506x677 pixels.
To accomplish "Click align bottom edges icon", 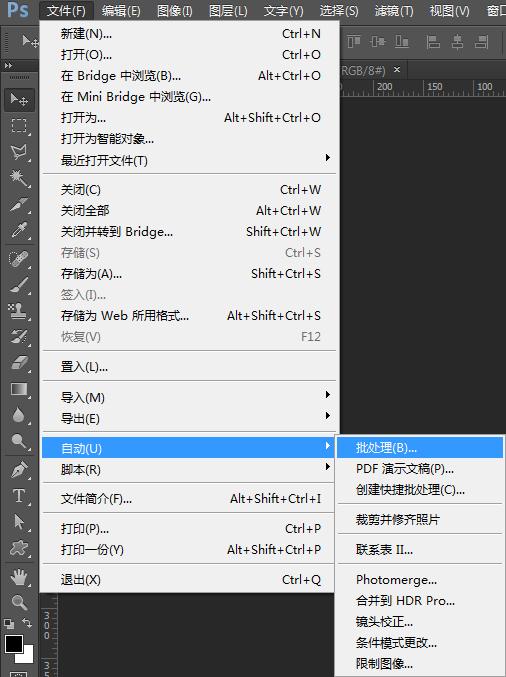I will 402,42.
